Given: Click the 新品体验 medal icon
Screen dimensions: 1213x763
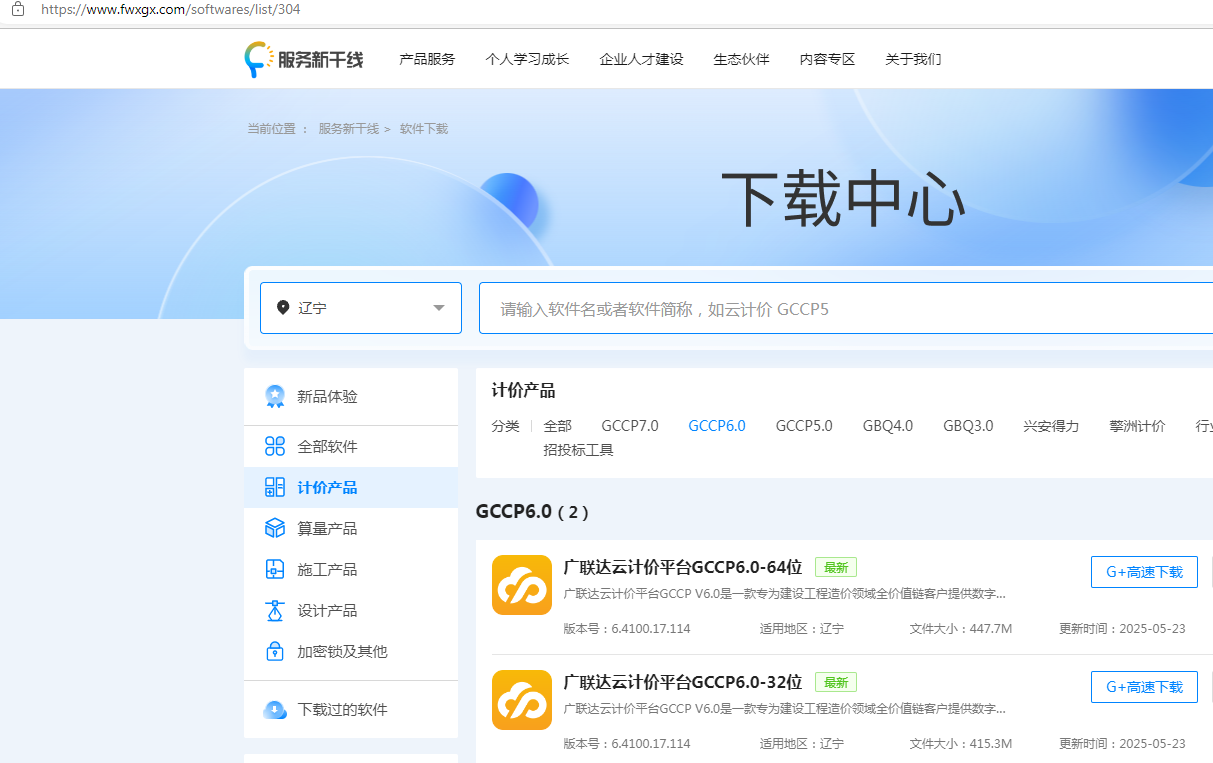Looking at the screenshot, I should [275, 397].
